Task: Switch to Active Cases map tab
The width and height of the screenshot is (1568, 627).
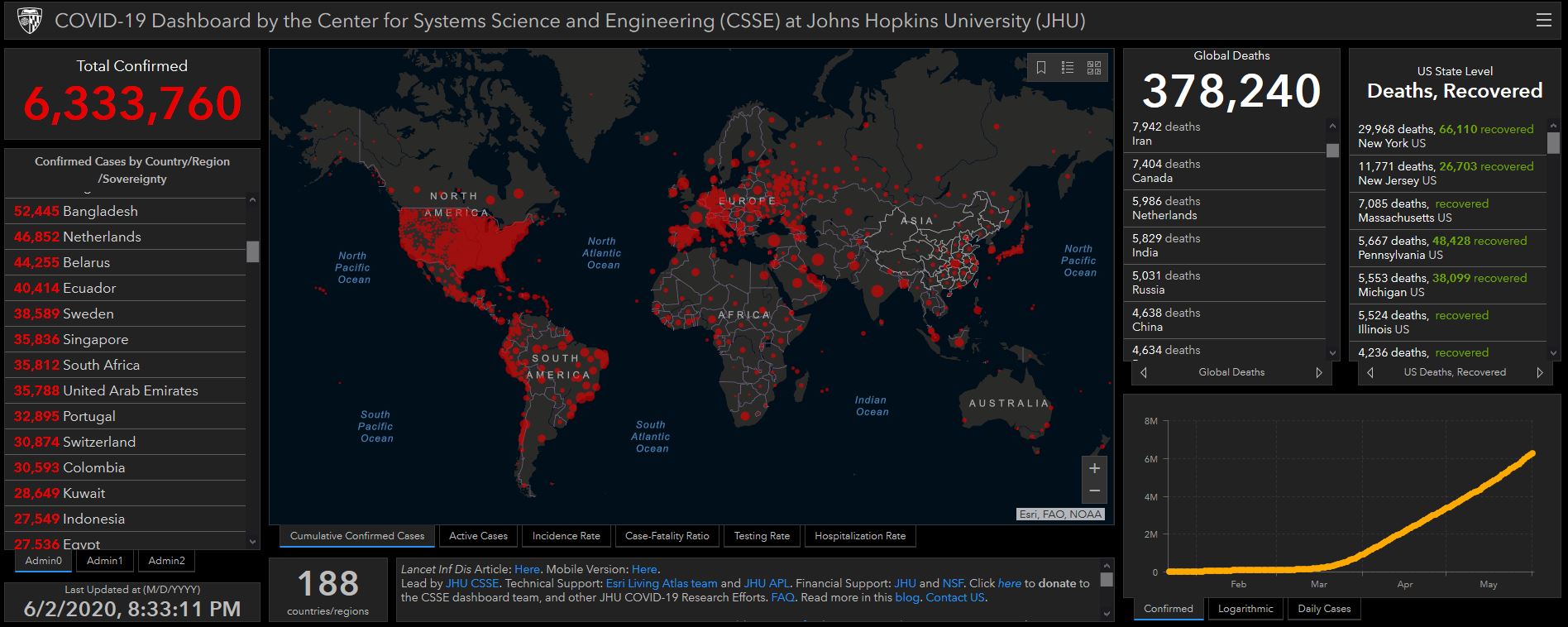Action: click(x=478, y=536)
